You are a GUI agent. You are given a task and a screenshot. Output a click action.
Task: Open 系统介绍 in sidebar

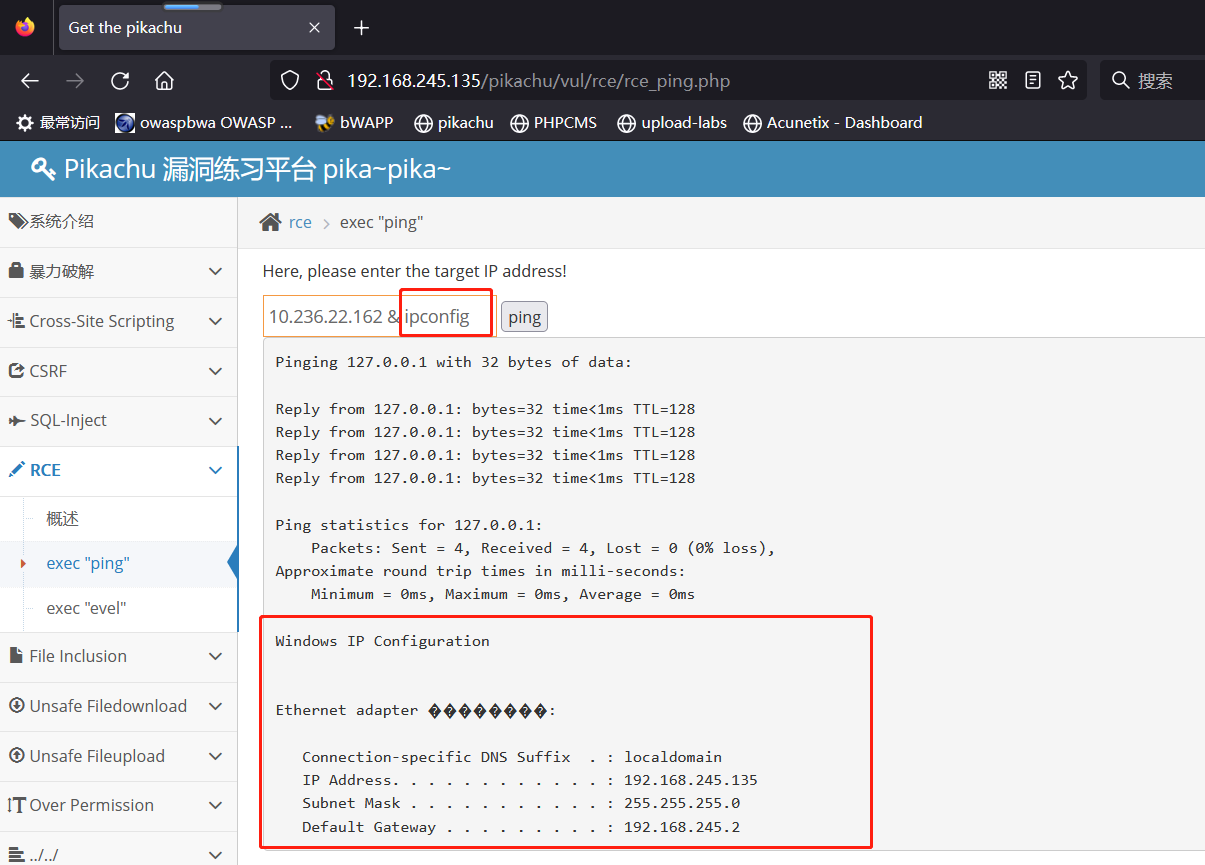(119, 222)
